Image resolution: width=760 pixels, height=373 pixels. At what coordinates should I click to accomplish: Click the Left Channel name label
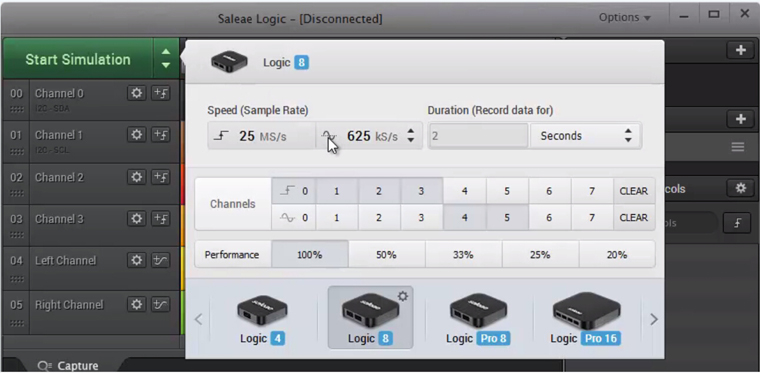(x=65, y=261)
